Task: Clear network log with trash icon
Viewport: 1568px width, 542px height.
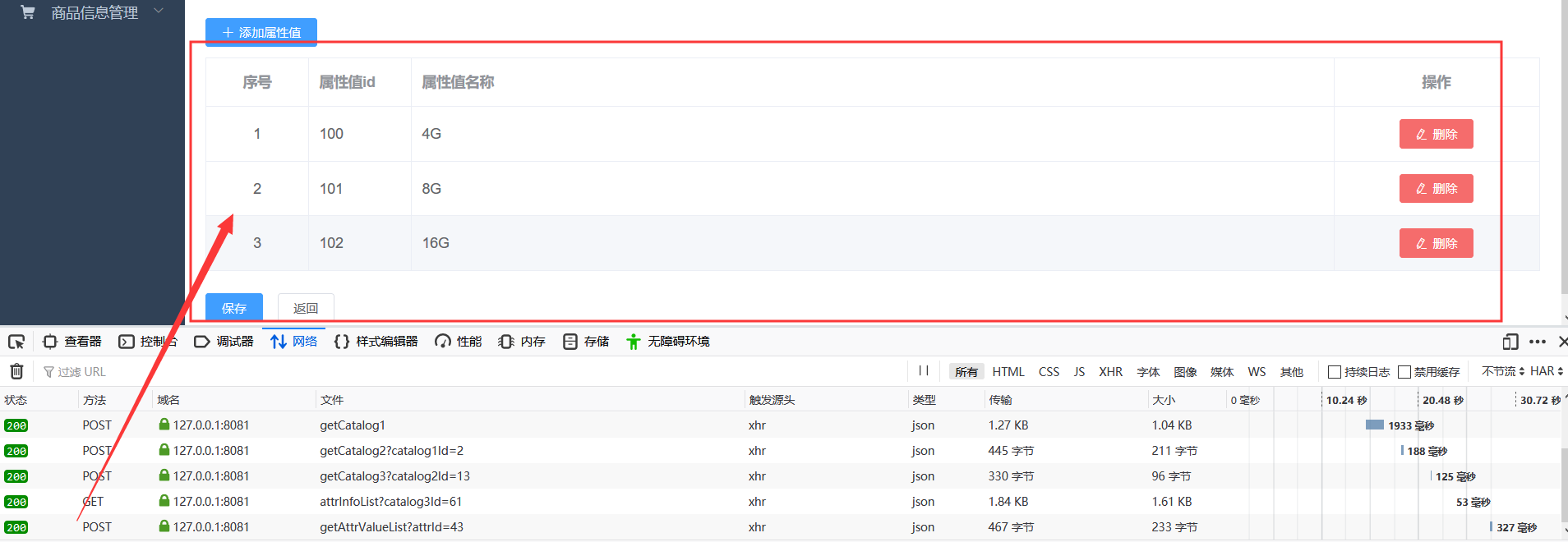Action: [x=16, y=371]
